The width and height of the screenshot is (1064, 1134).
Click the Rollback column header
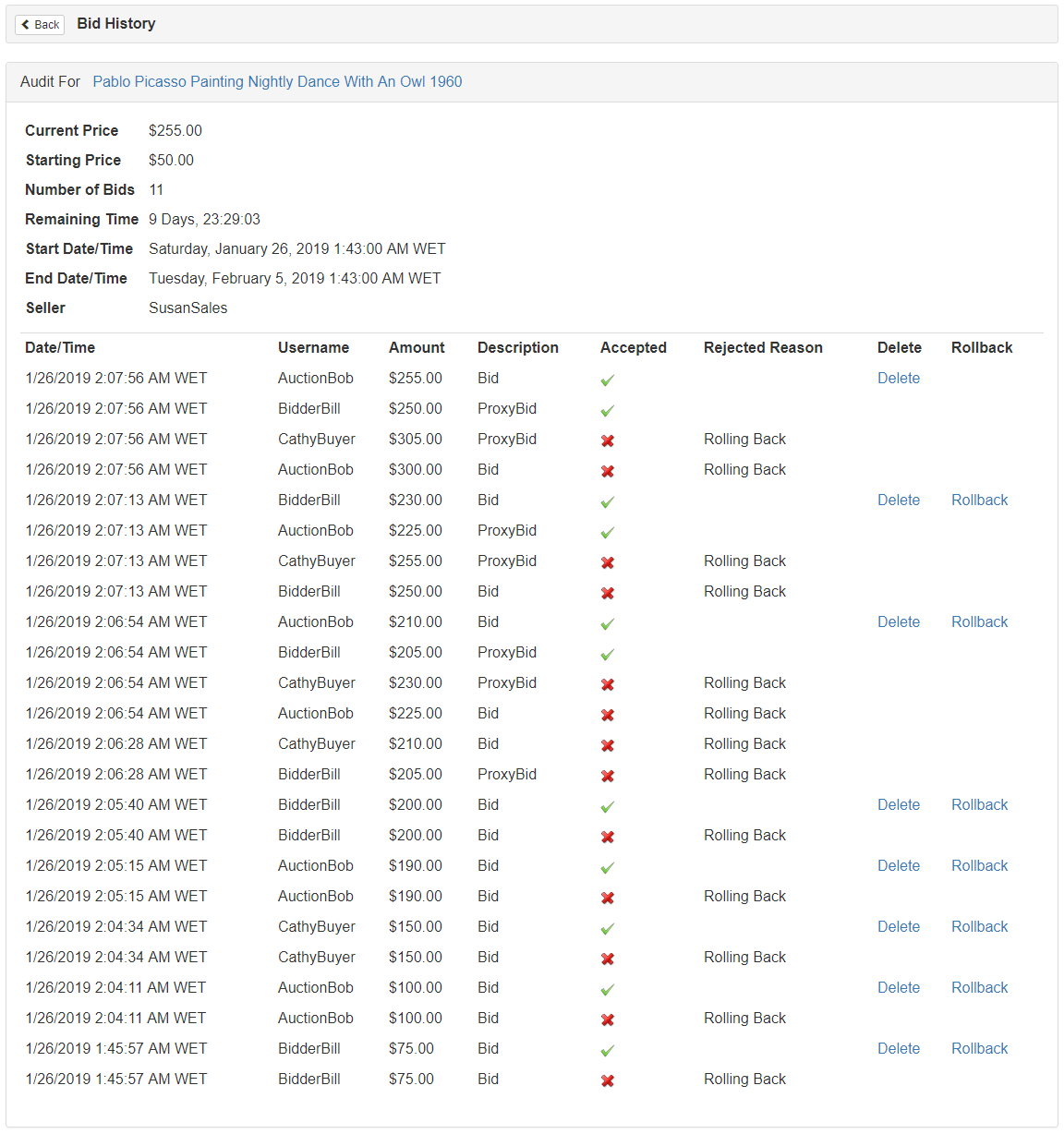pos(982,347)
